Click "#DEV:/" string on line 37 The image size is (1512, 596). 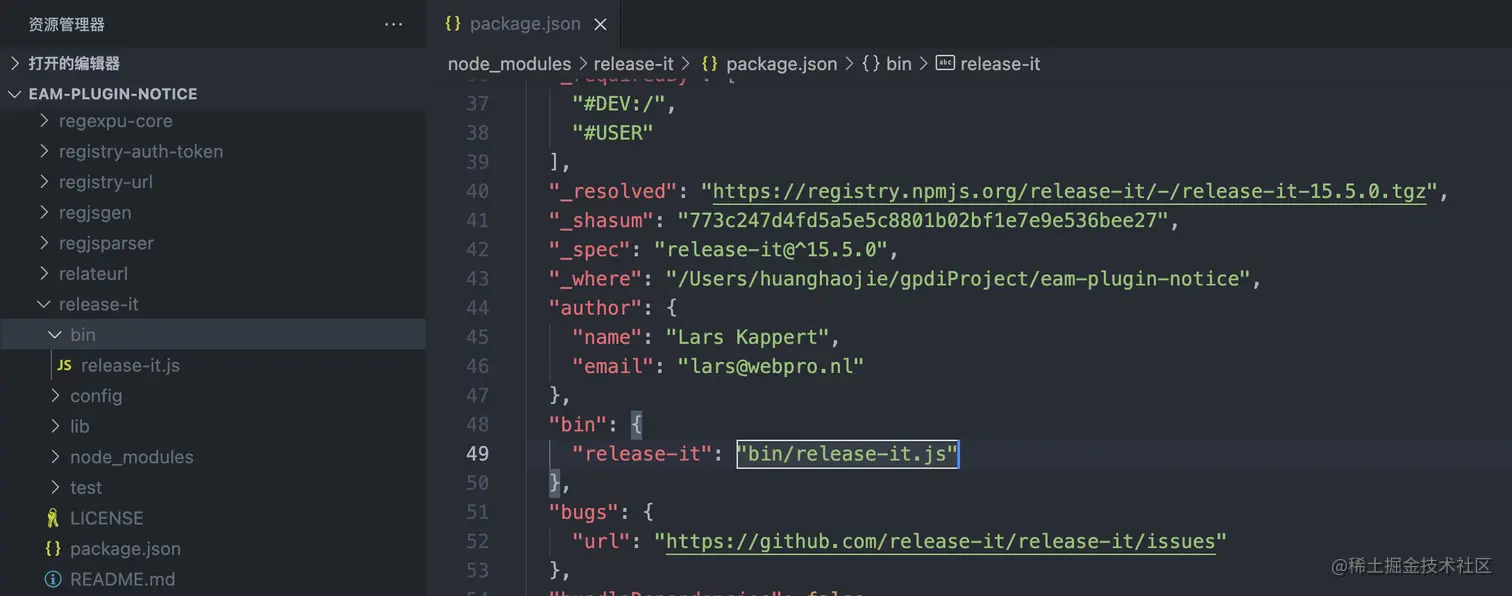tap(618, 103)
